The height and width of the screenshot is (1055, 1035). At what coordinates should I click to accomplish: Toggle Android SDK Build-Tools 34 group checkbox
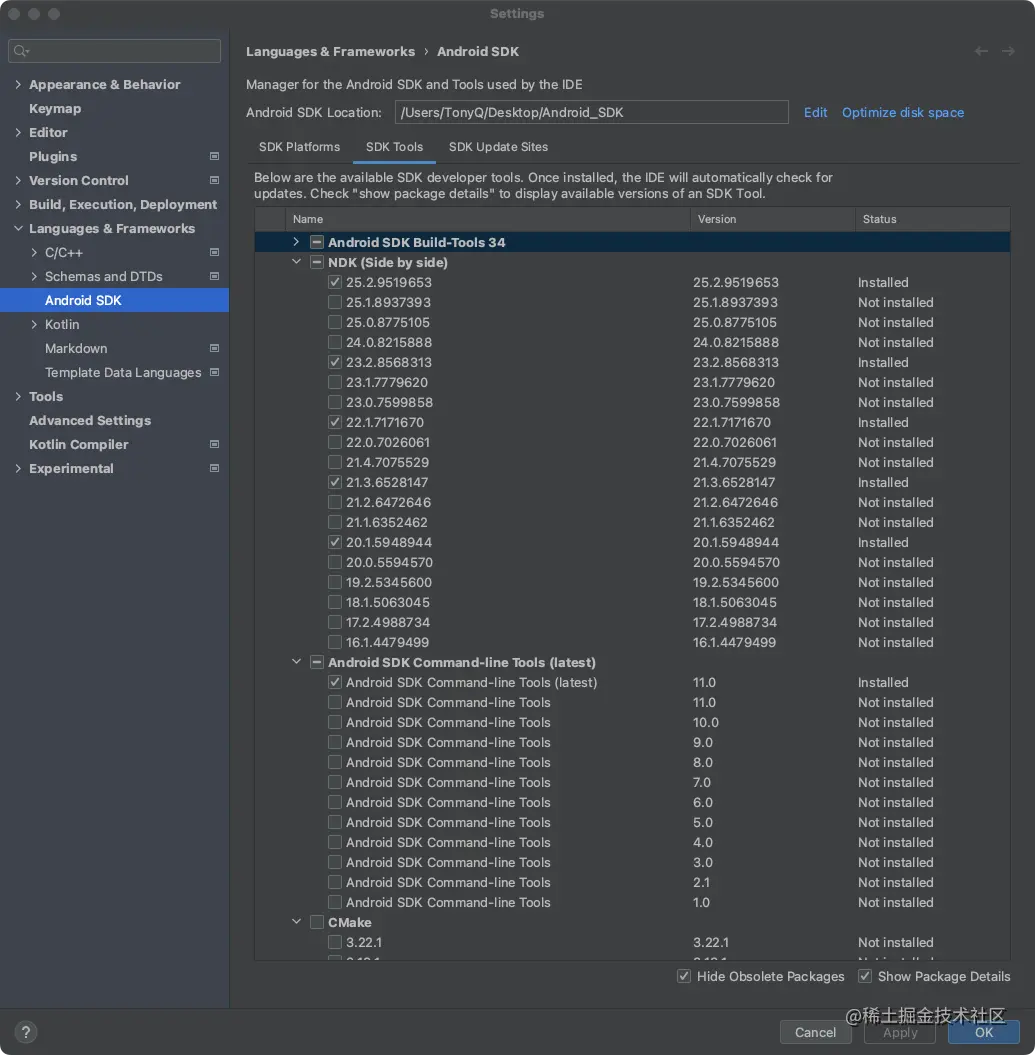pyautogui.click(x=317, y=242)
